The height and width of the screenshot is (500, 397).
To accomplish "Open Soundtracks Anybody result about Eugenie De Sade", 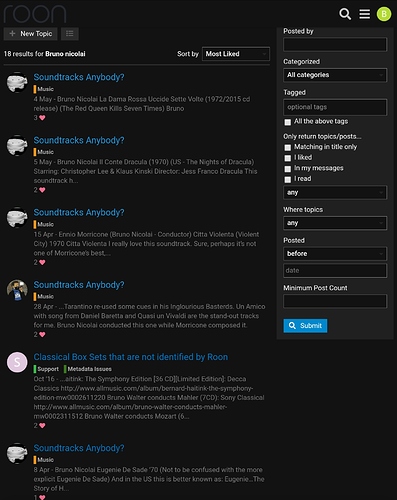I will pyautogui.click(x=79, y=448).
